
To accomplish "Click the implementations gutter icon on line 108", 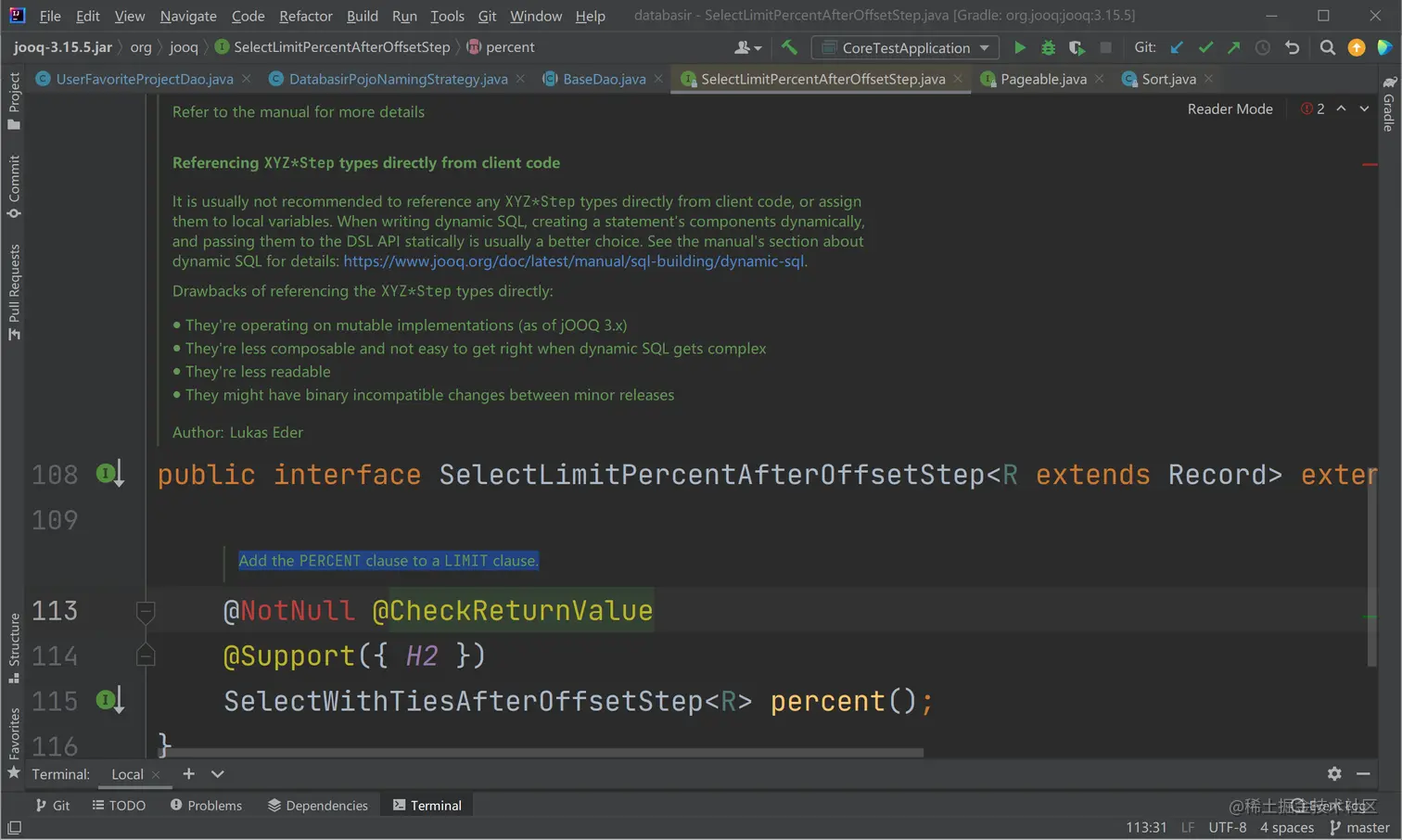I will 109,475.
